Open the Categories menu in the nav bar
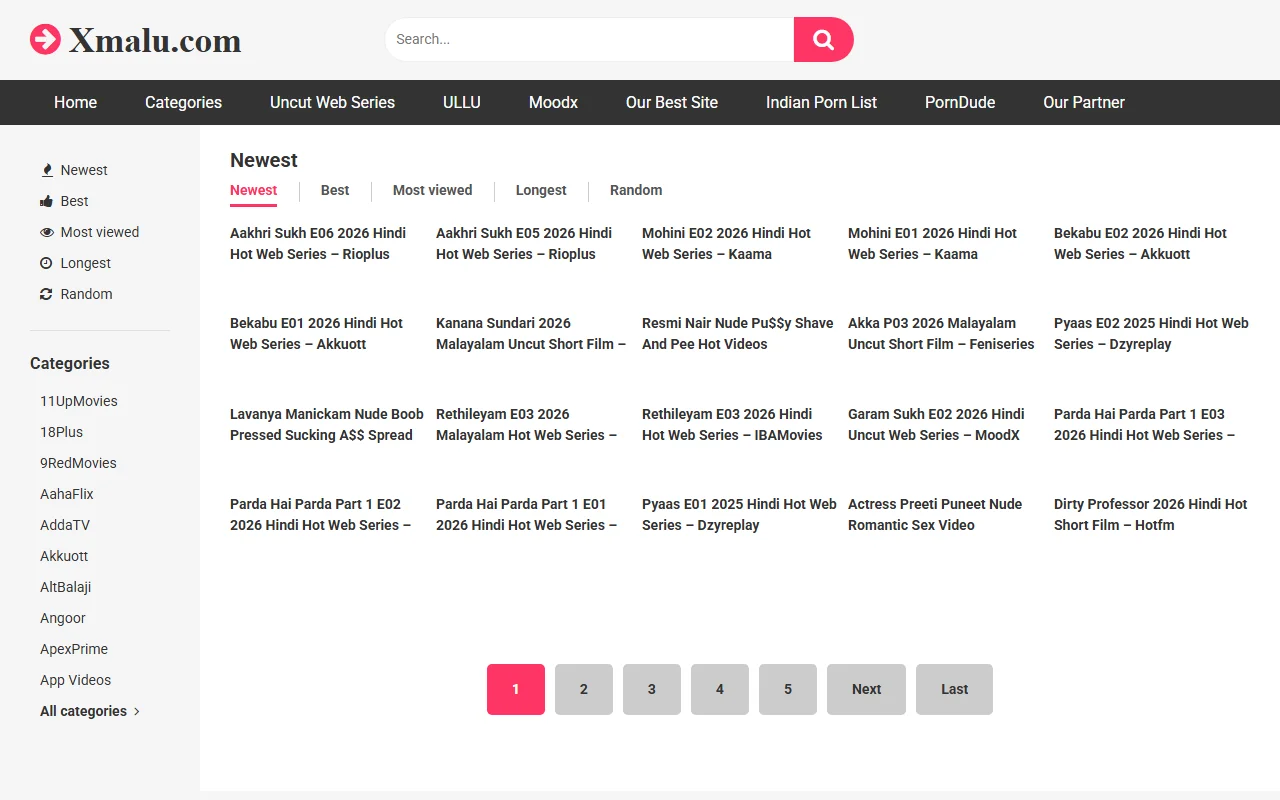Image resolution: width=1280 pixels, height=800 pixels. 183,102
